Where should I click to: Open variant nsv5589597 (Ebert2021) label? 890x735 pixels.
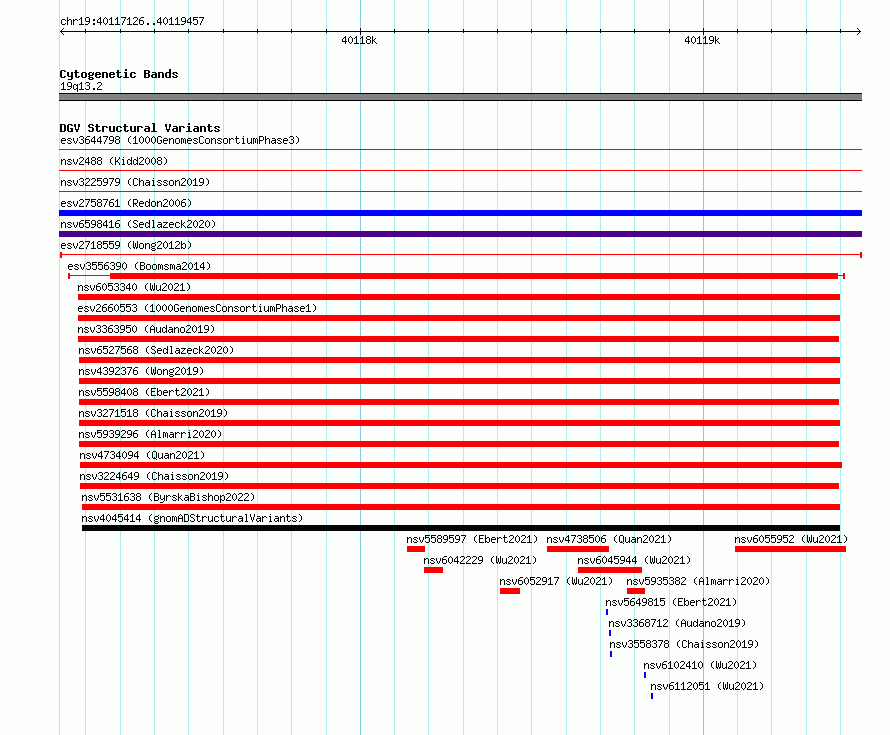coord(472,539)
